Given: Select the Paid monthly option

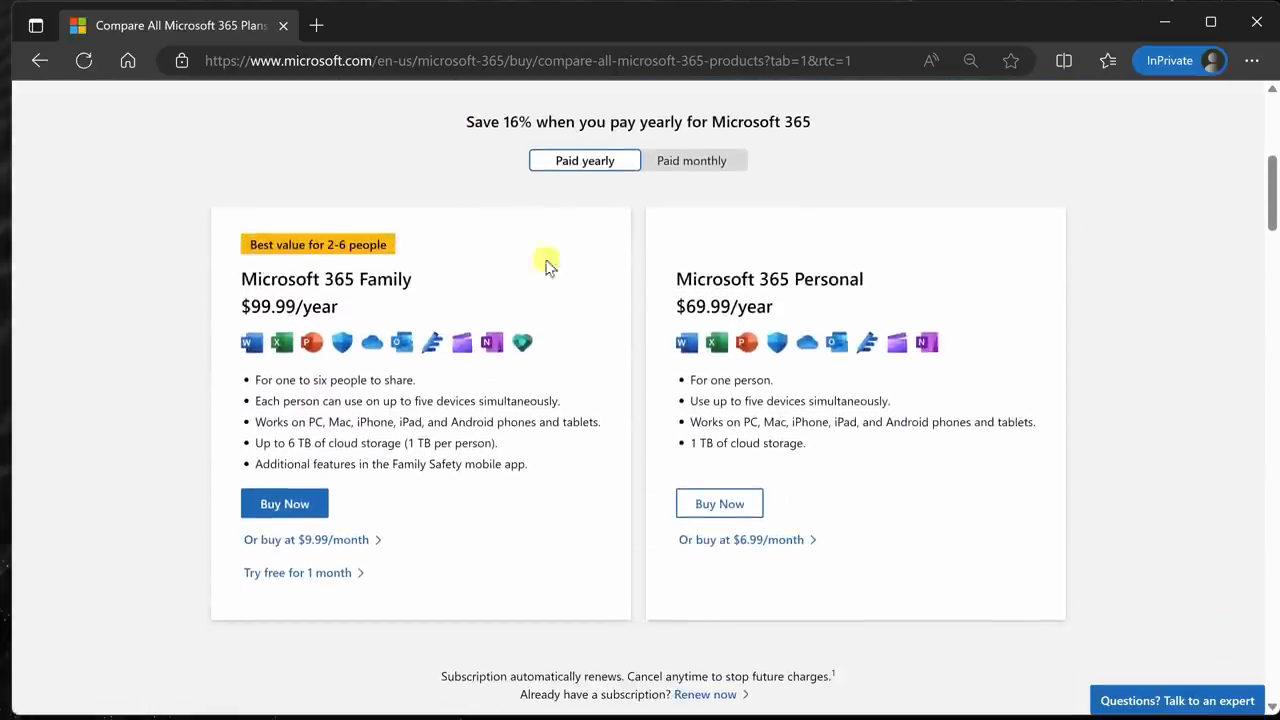Looking at the screenshot, I should coord(692,160).
